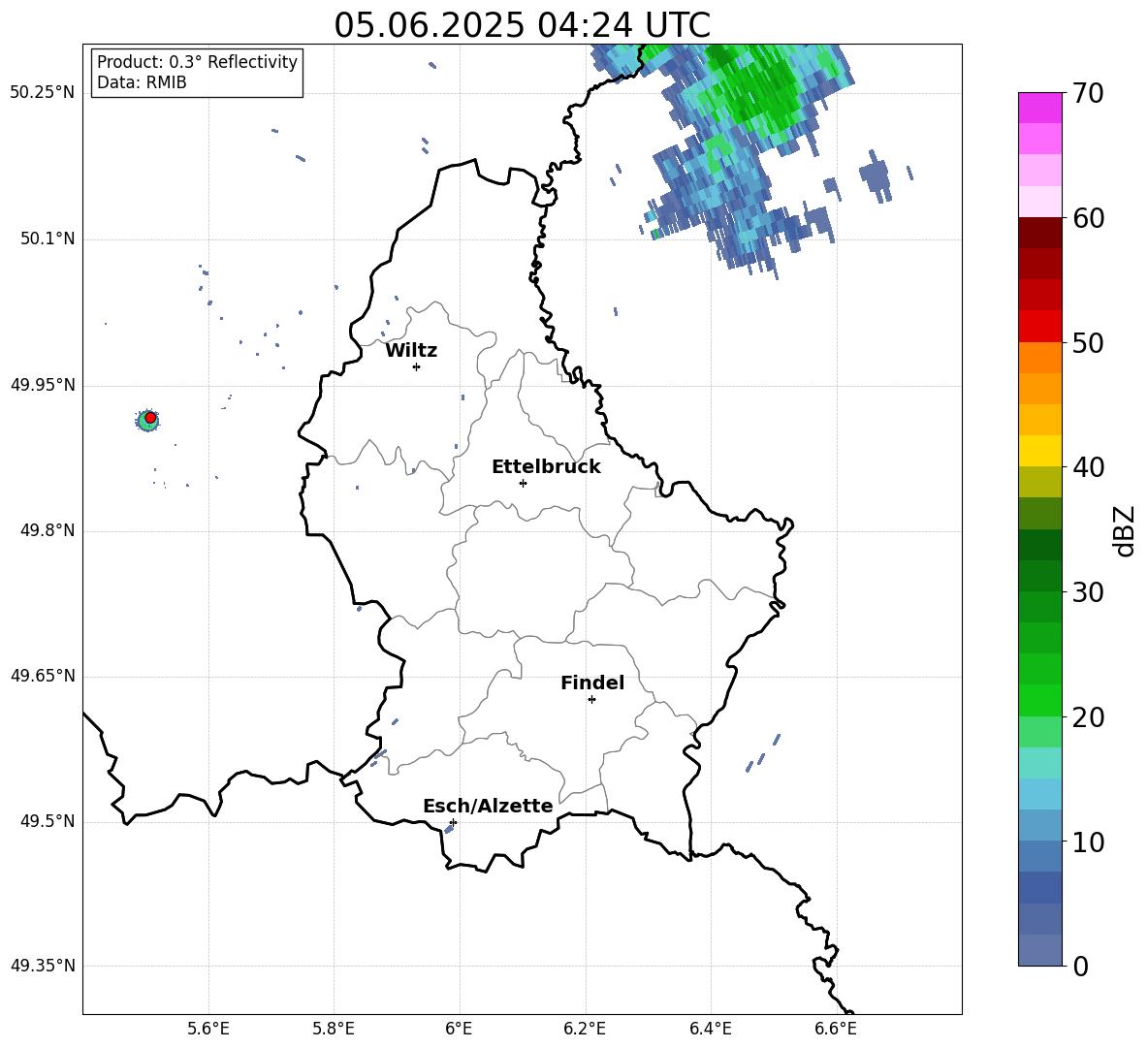Click the 50.25°N latitude label
The image size is (1148, 1048).
pos(43,93)
